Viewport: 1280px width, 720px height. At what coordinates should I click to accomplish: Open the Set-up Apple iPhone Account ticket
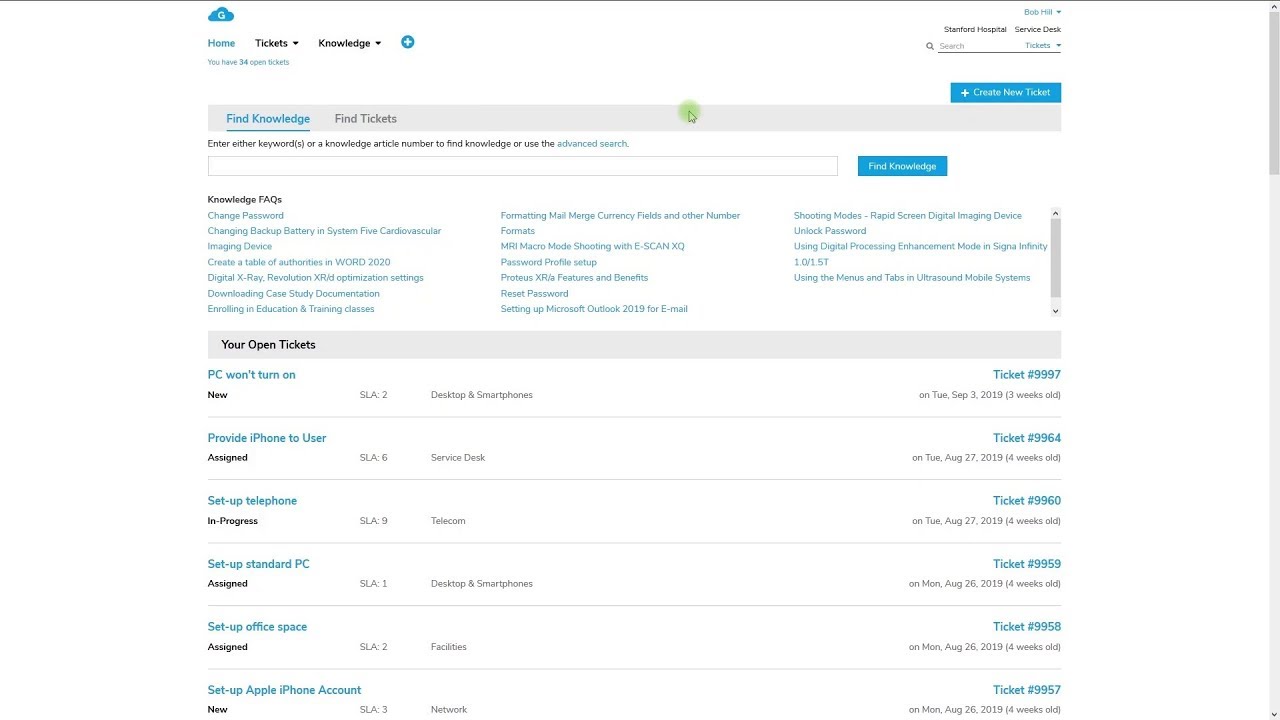(x=284, y=690)
